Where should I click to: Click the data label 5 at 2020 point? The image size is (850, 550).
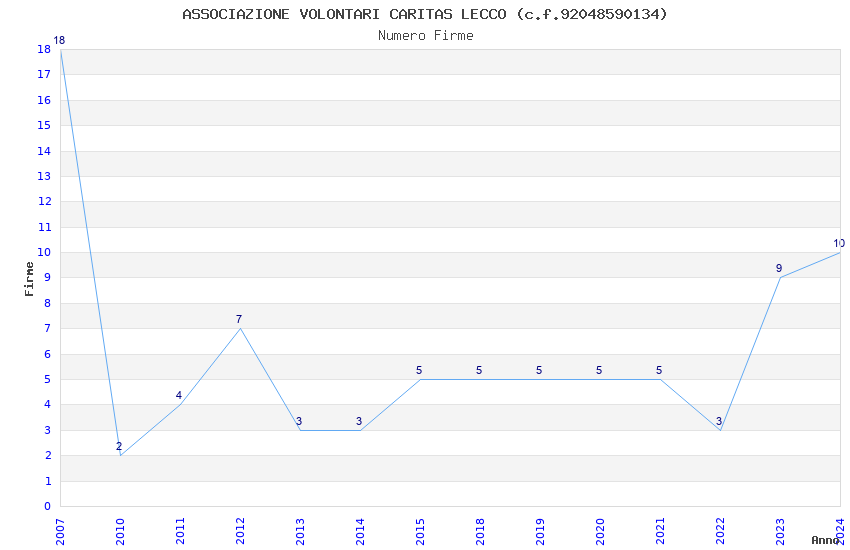(x=599, y=370)
